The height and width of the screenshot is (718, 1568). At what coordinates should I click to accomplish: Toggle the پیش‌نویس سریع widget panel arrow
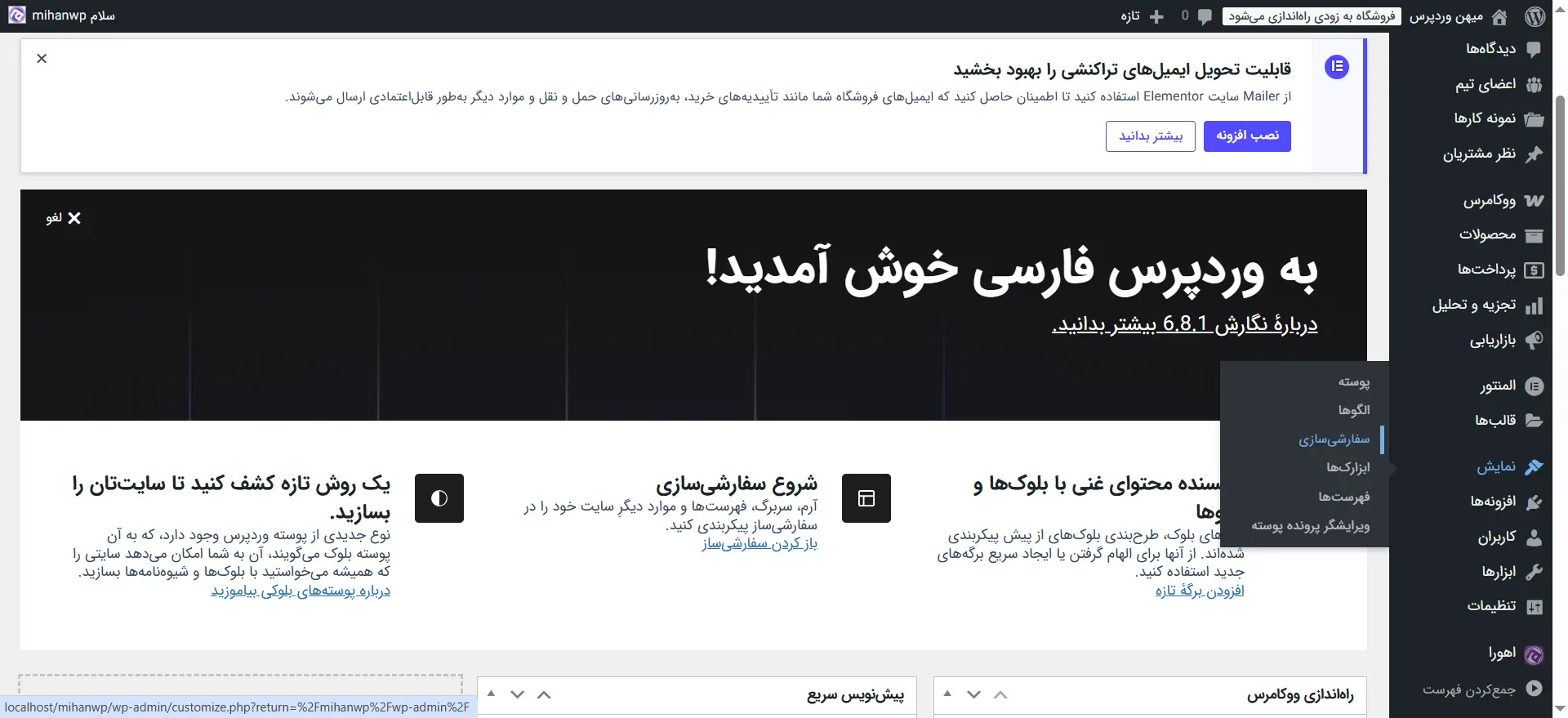coord(491,694)
